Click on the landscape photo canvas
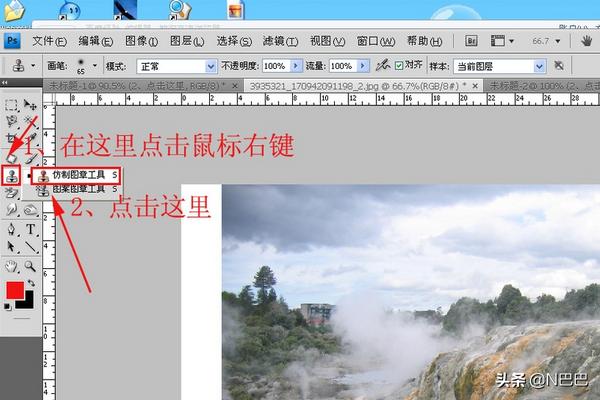Screen dimensions: 600x400 point(411,292)
